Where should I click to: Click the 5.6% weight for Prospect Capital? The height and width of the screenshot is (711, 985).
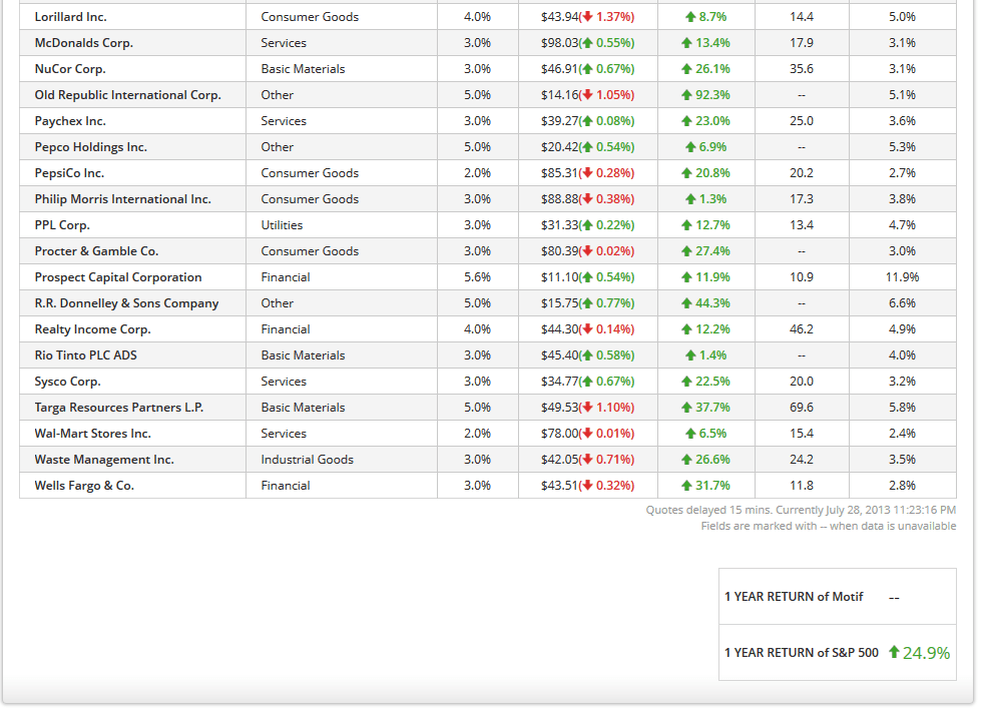click(x=477, y=278)
